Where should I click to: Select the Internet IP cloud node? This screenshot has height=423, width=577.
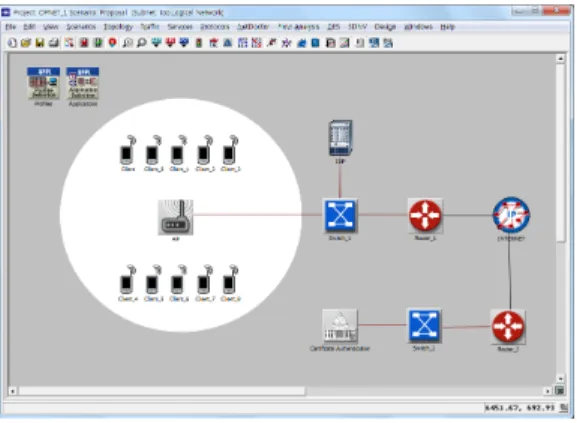pyautogui.click(x=511, y=215)
